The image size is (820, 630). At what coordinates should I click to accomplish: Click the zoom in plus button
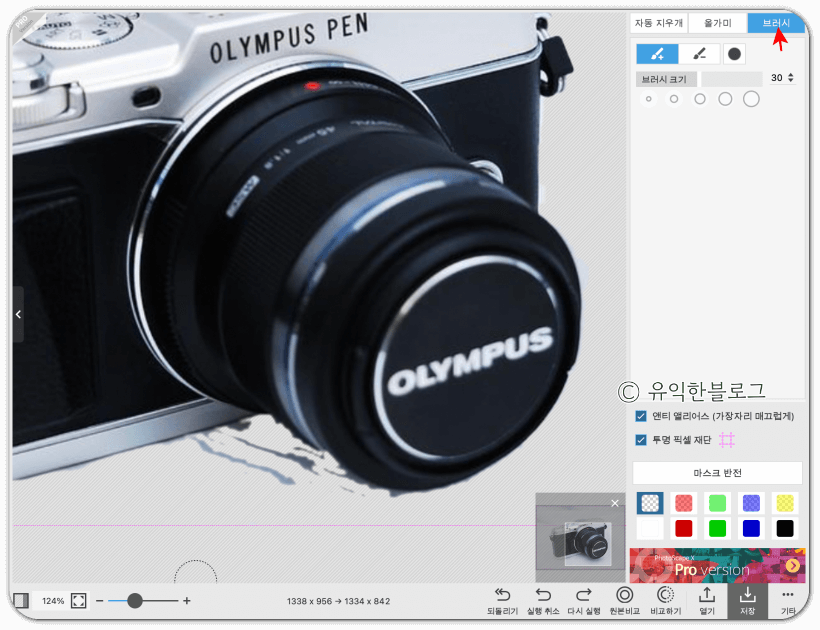click(x=187, y=601)
